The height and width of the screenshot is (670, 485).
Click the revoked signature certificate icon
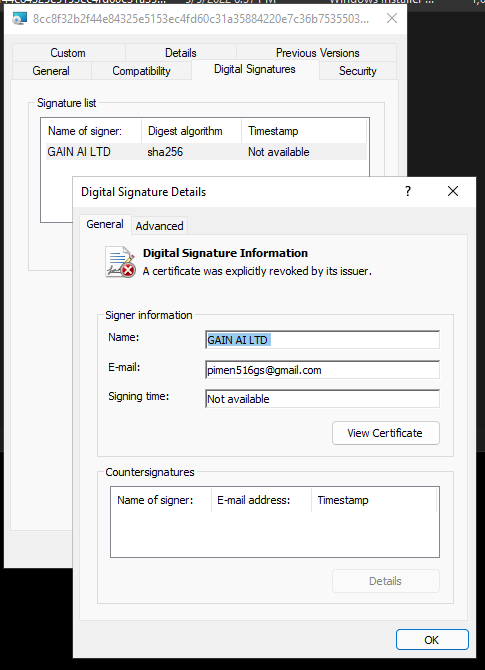(x=121, y=262)
